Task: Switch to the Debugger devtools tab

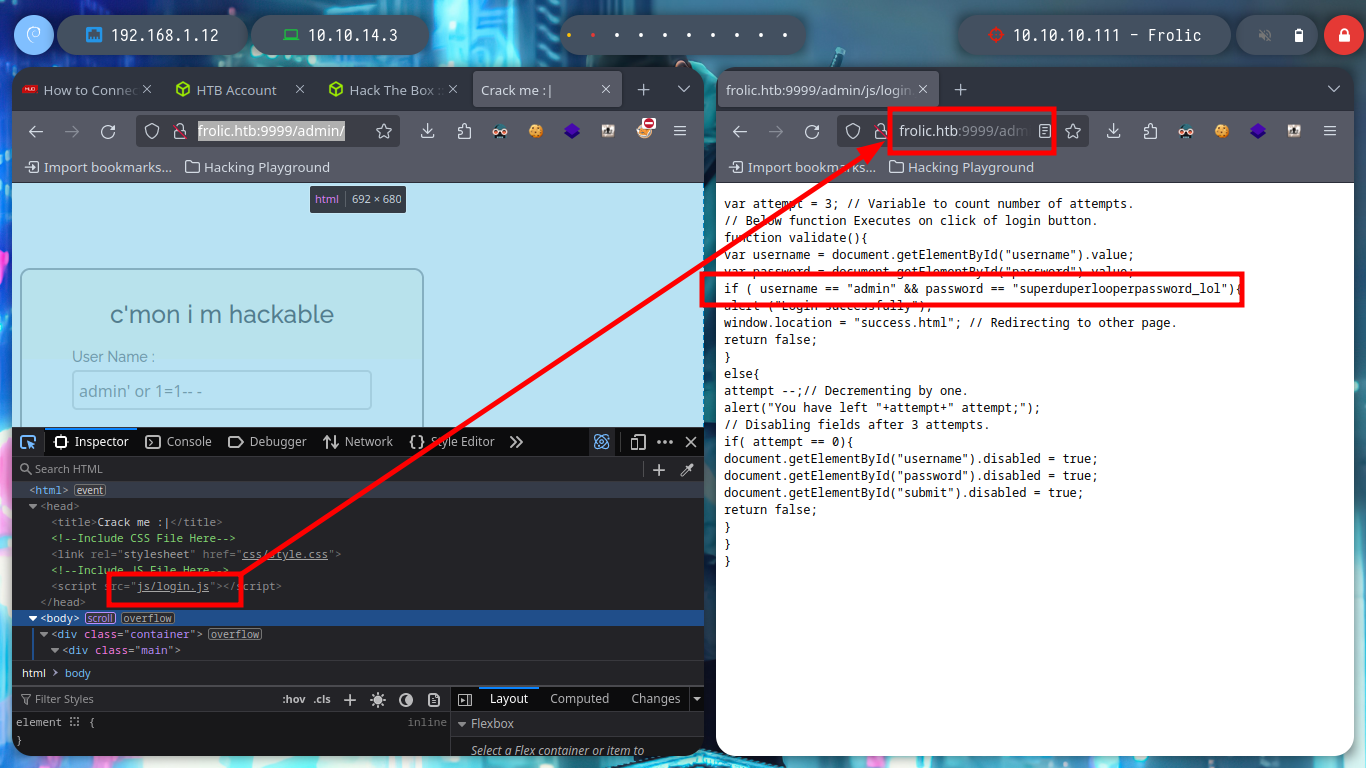Action: (267, 442)
